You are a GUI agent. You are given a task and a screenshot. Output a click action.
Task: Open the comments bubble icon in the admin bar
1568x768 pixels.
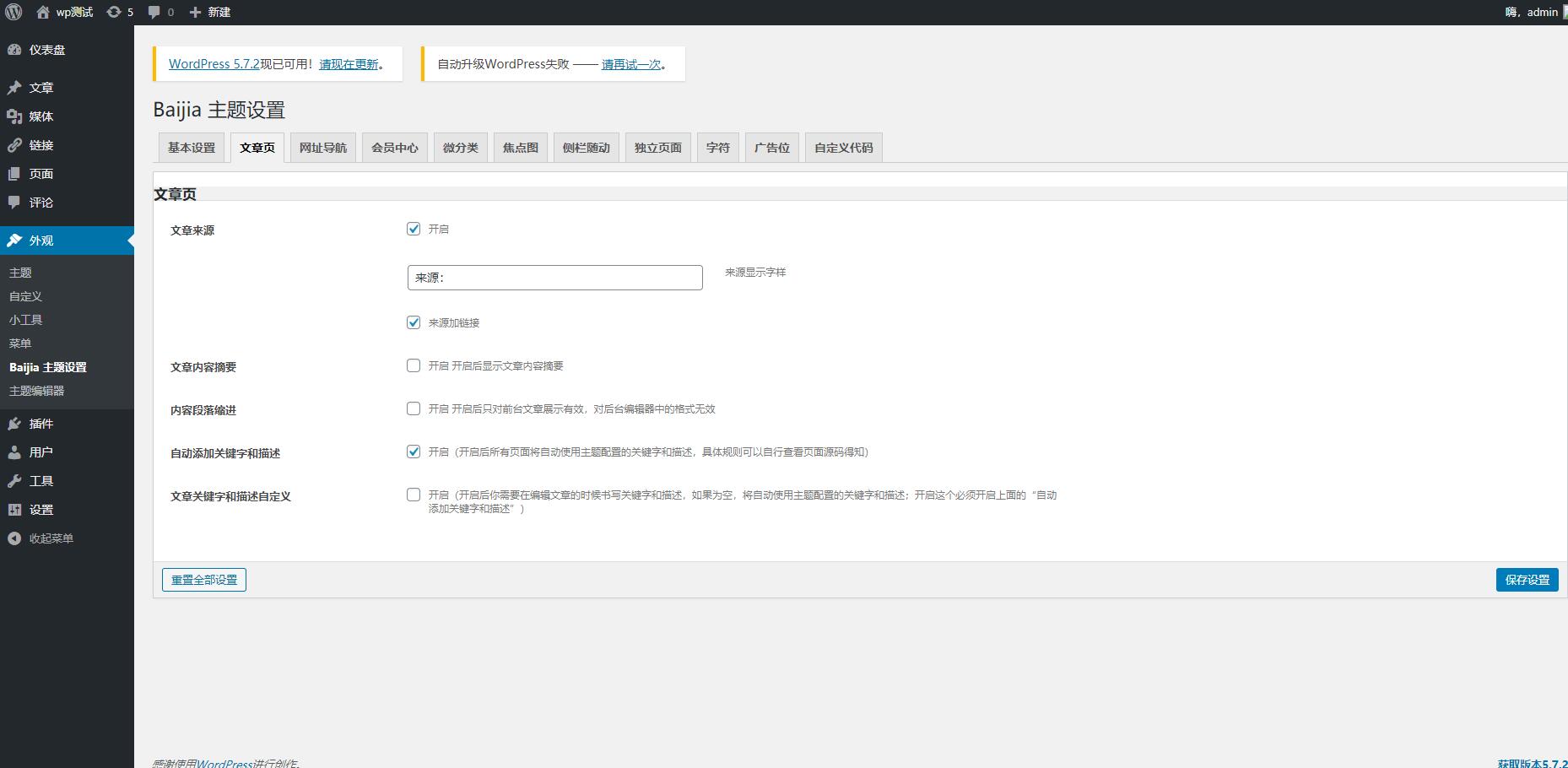tap(154, 12)
